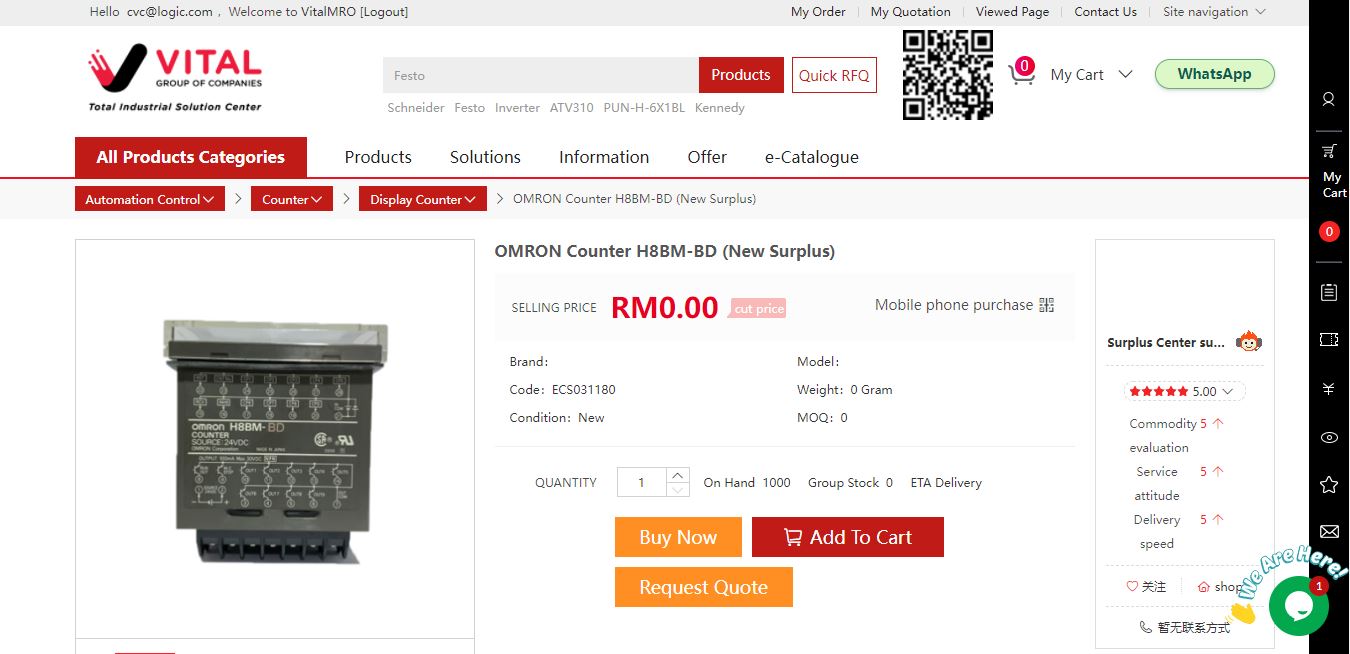The image size is (1350, 654).
Task: Expand the Display Counter breadcrumb dropdown
Action: click(423, 199)
